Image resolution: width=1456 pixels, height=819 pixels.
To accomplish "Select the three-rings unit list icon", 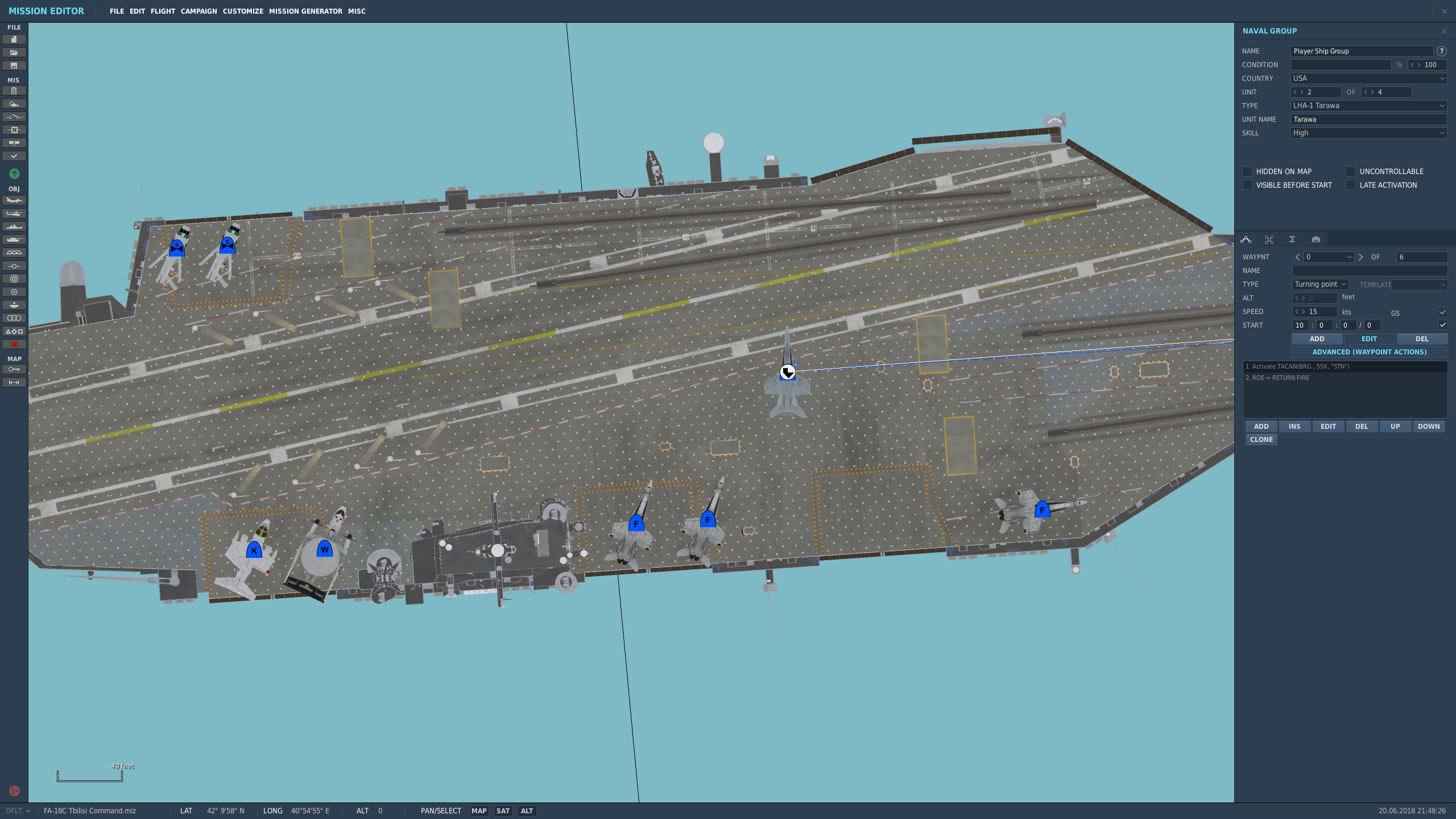I will (14, 318).
